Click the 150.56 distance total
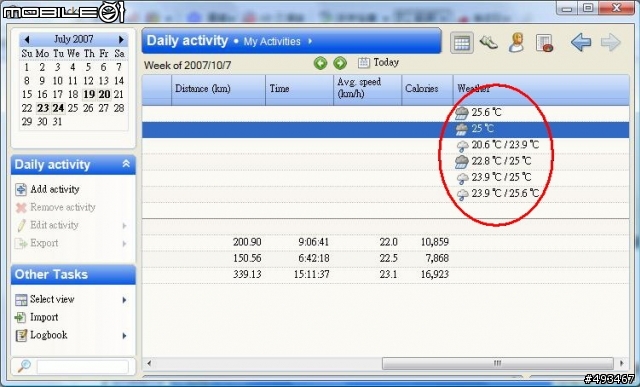The image size is (640, 387). tap(247, 258)
